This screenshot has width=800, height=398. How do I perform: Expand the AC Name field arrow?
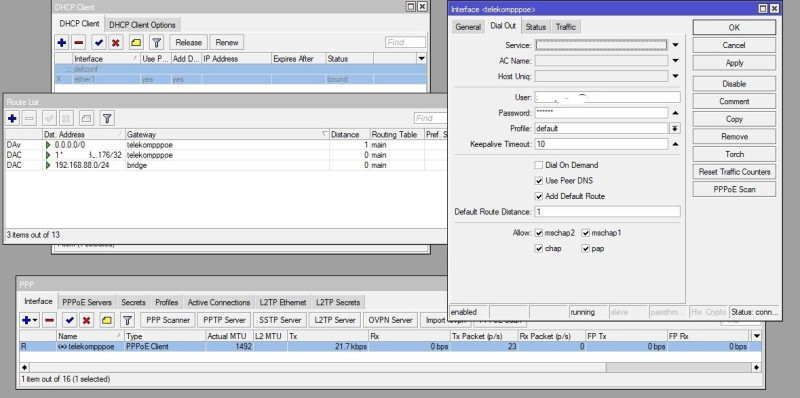point(676,61)
